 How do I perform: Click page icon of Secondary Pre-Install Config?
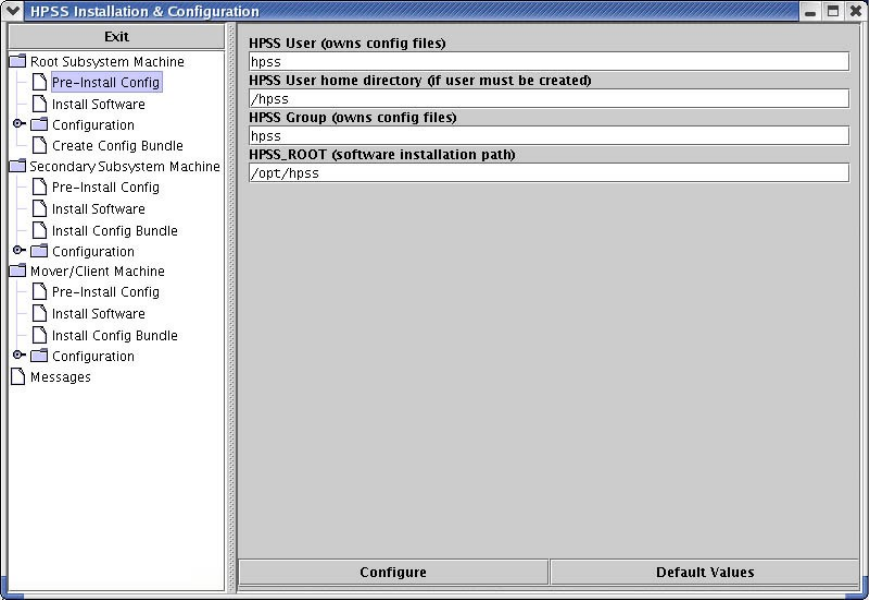[39, 187]
